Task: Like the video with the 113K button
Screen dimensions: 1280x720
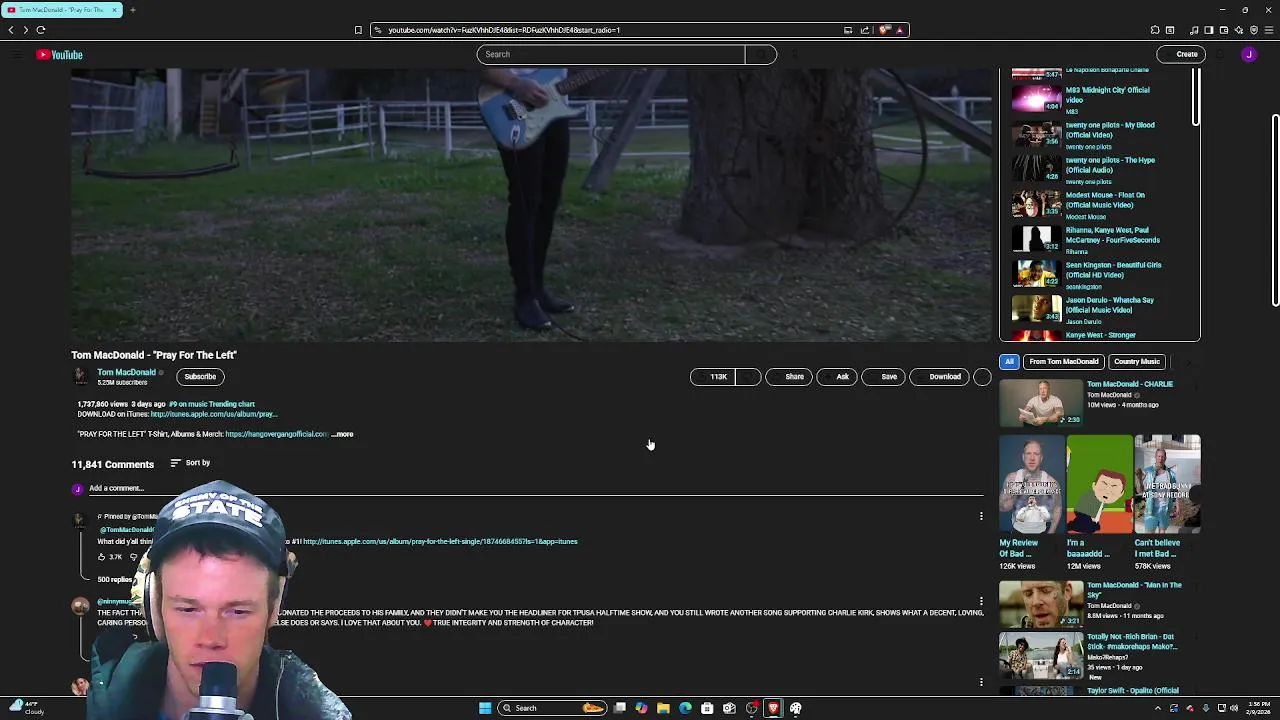Action: click(x=713, y=377)
